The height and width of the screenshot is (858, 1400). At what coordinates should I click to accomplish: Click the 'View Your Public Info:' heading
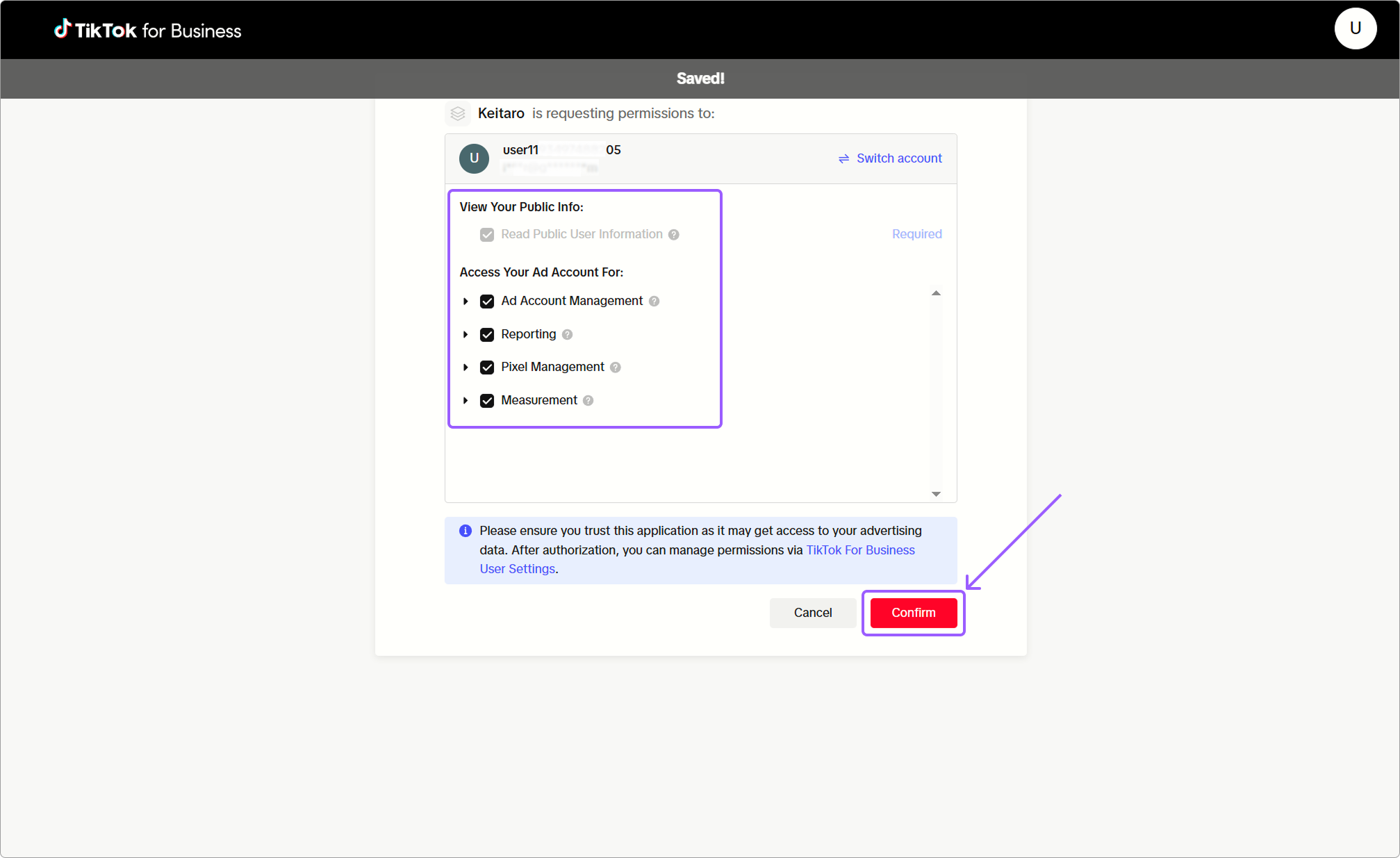click(x=521, y=207)
